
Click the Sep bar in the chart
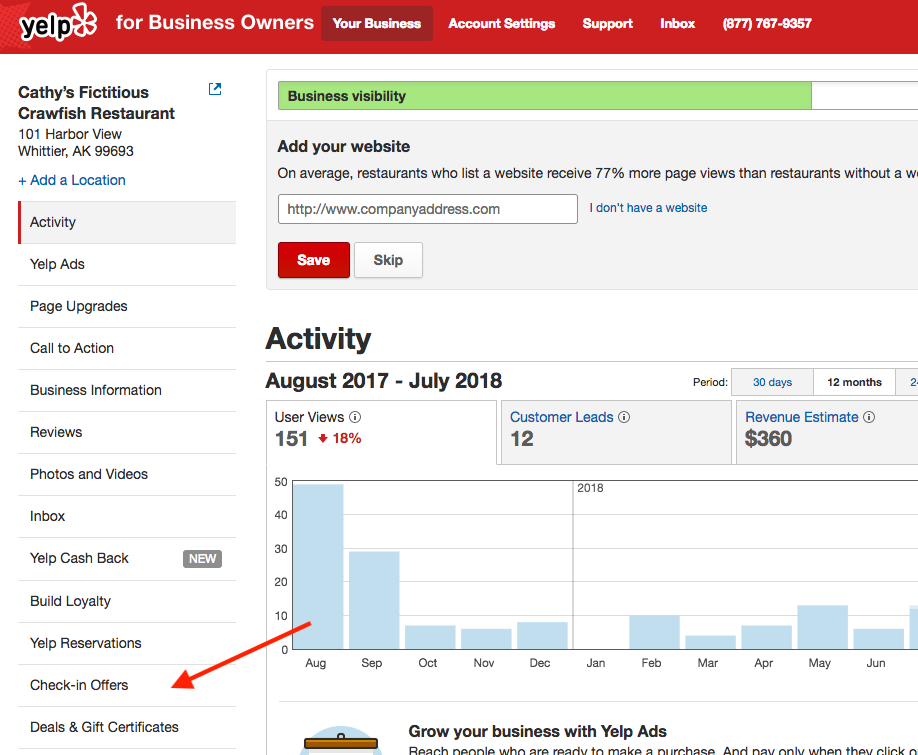[x=374, y=600]
